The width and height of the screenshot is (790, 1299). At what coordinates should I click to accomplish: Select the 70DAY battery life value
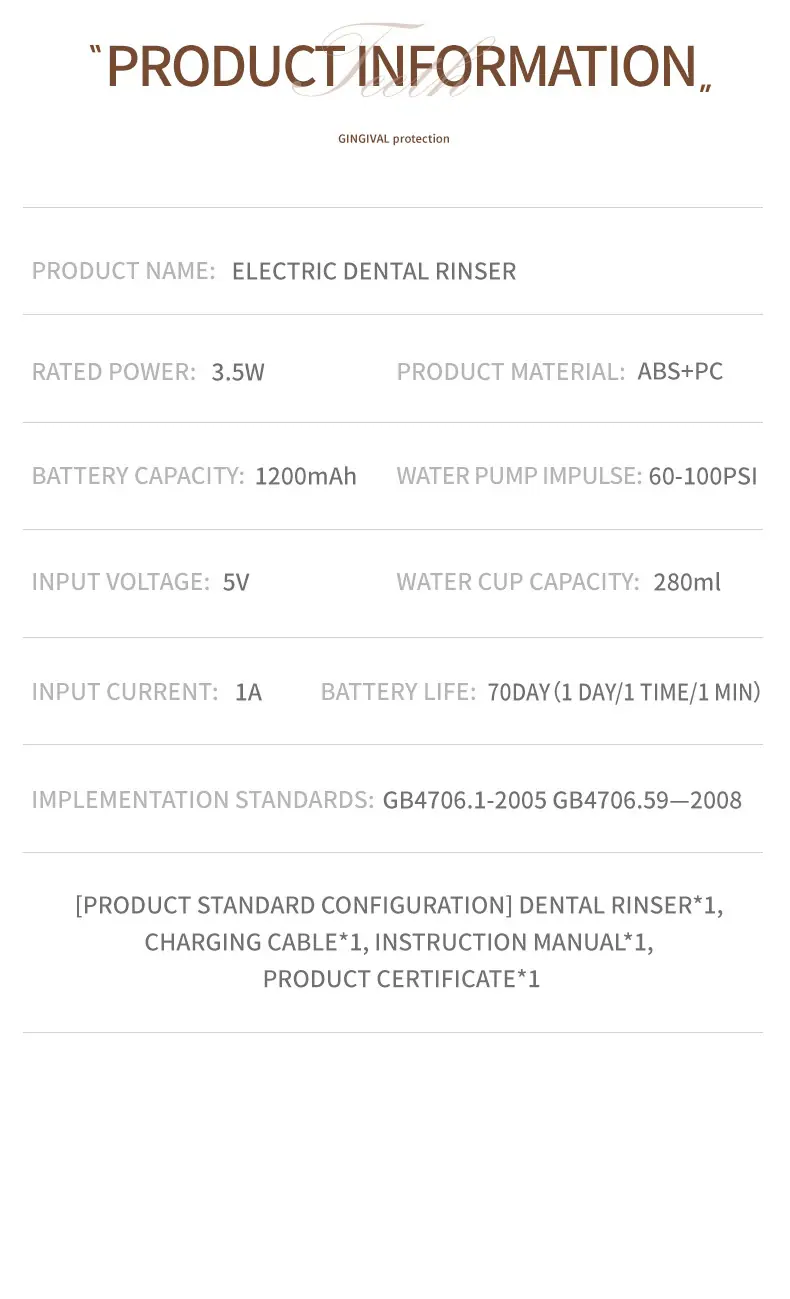(x=624, y=692)
